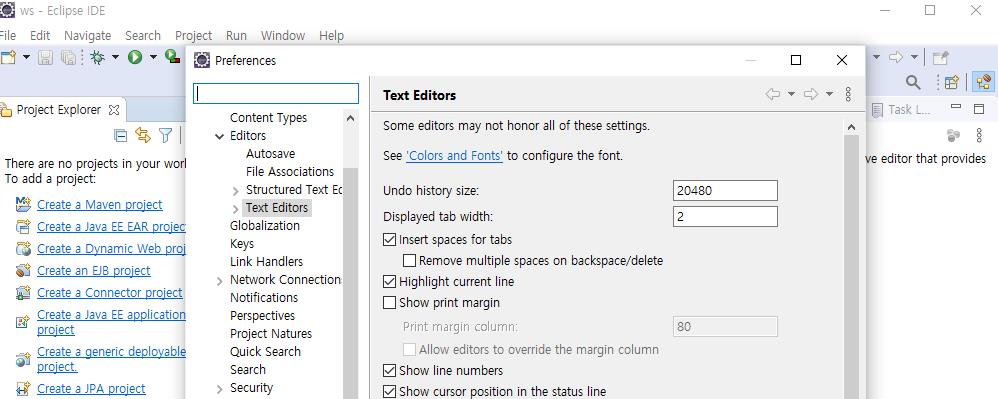998x399 pixels.
Task: Expand the Network Connections tree node
Action: coord(220,281)
